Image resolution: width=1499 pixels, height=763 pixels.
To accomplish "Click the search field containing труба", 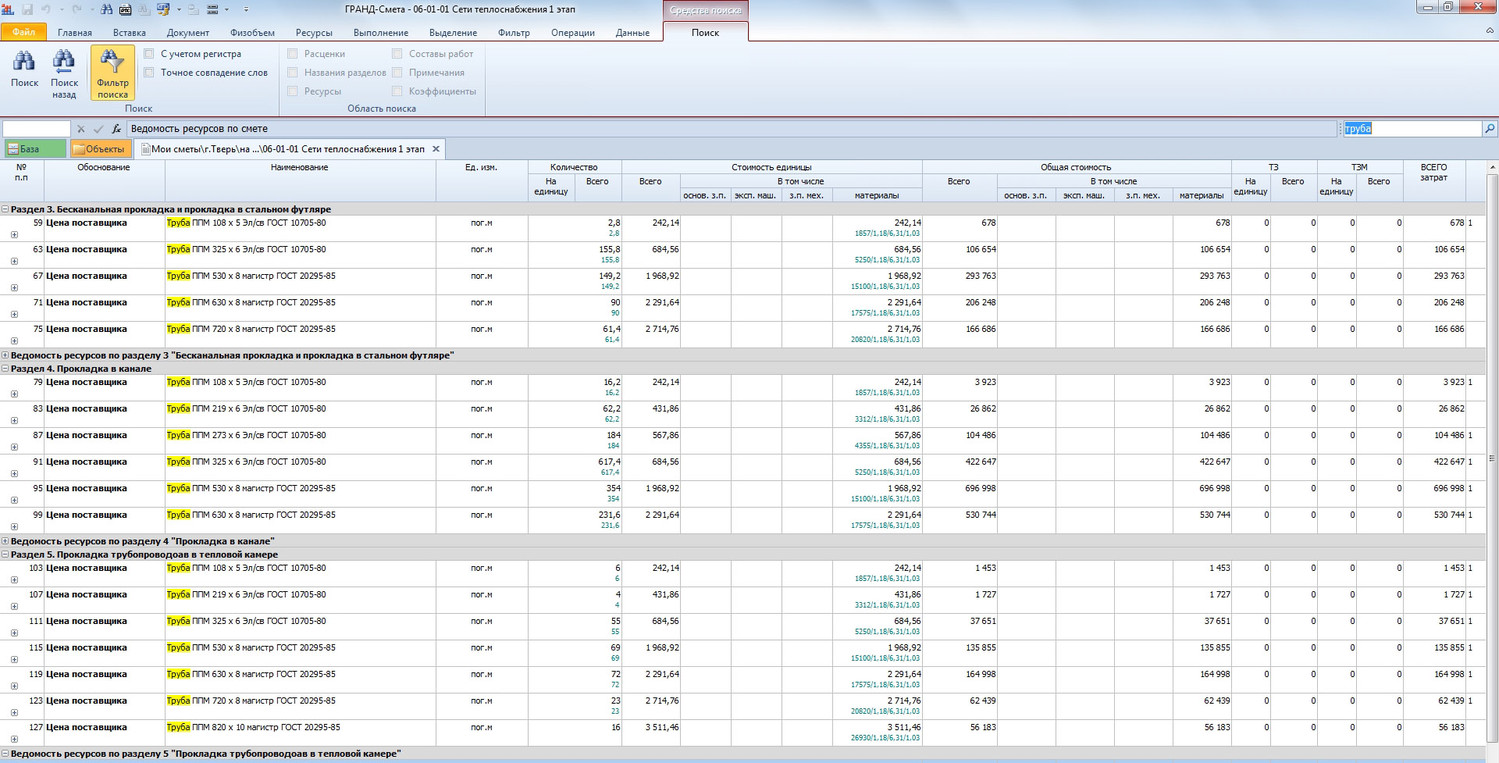I will pyautogui.click(x=1409, y=129).
